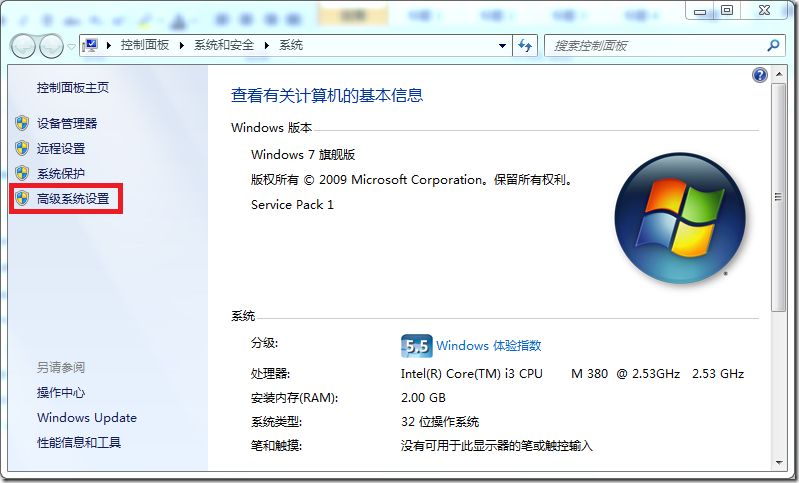Click the shield icon beside 高级系统设置

[x=22, y=198]
